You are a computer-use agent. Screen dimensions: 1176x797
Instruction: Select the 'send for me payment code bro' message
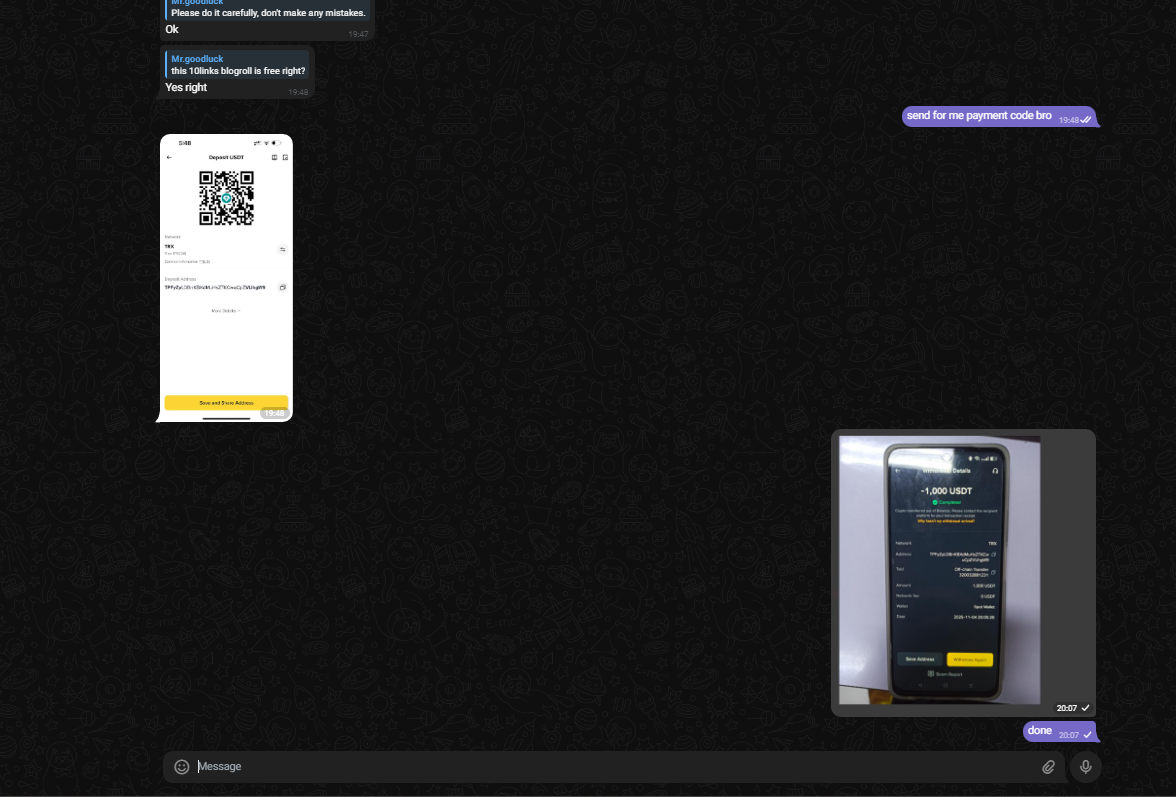click(x=978, y=116)
